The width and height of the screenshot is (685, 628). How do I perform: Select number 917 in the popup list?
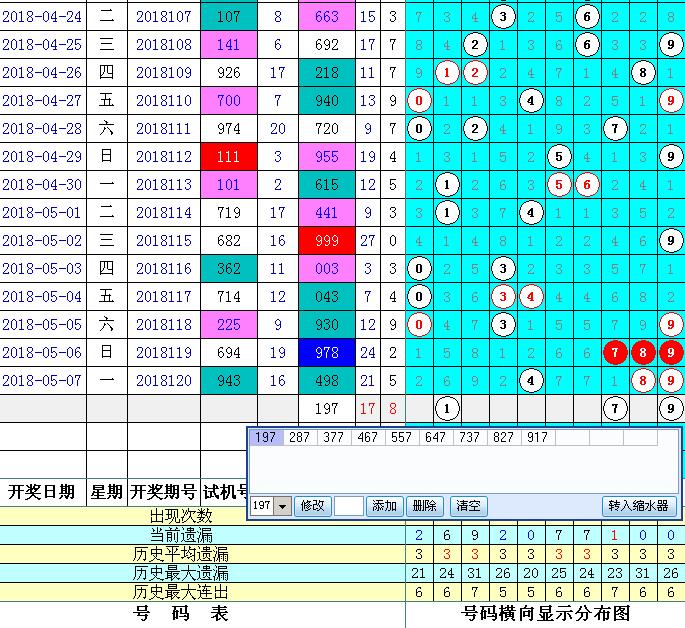(538, 437)
